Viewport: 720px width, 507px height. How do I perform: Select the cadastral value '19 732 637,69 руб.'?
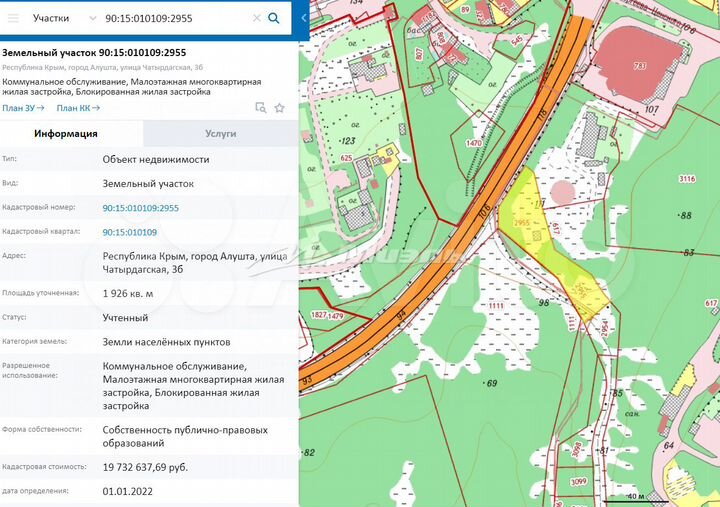(x=145, y=468)
